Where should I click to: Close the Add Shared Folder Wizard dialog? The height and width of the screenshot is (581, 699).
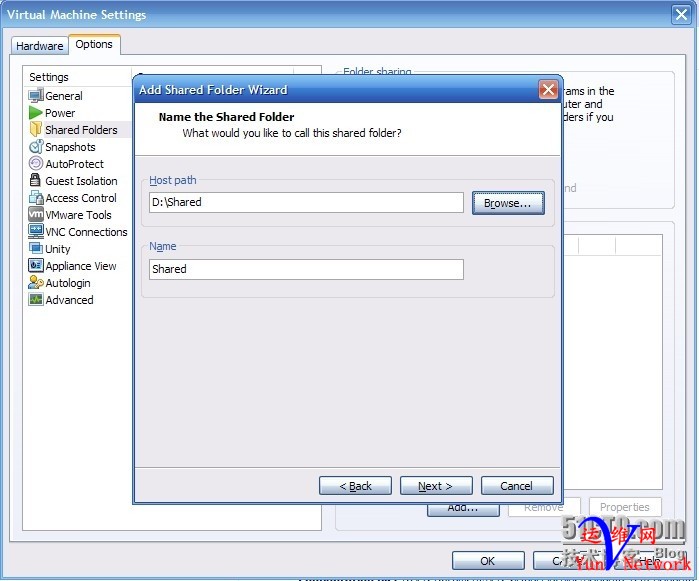click(548, 90)
